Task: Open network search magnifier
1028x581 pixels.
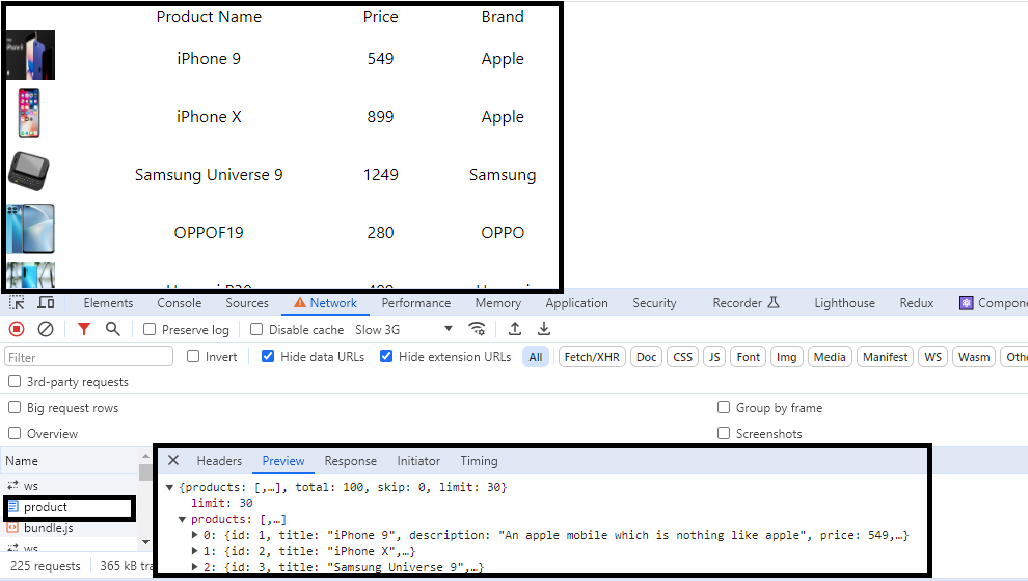Action: (x=113, y=329)
